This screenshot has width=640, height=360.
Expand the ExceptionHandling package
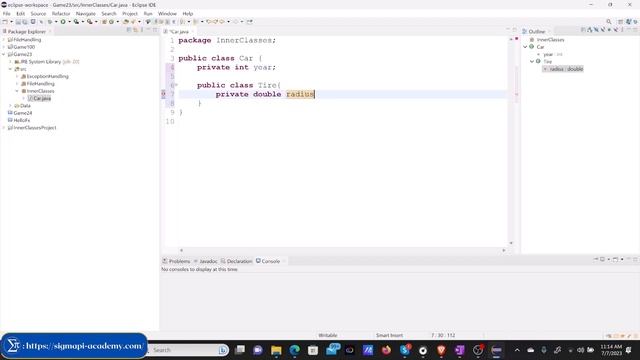pyautogui.click(x=17, y=76)
